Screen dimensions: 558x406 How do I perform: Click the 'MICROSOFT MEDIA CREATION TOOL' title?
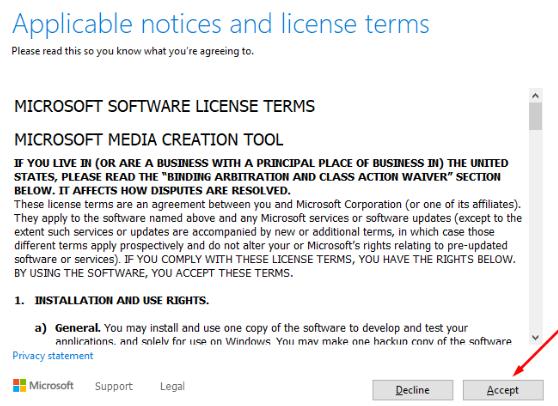tap(149, 139)
